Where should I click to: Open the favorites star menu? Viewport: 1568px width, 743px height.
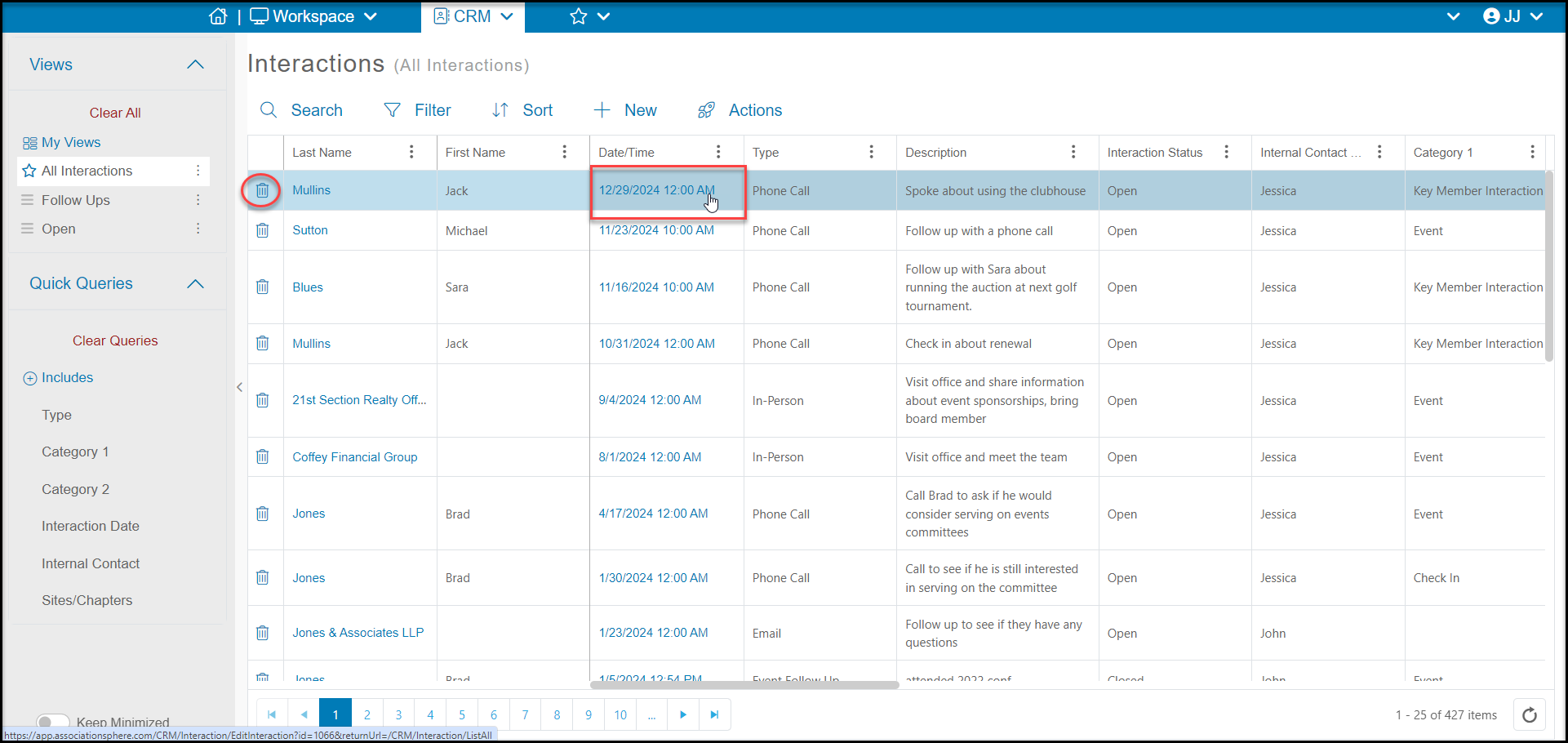589,16
